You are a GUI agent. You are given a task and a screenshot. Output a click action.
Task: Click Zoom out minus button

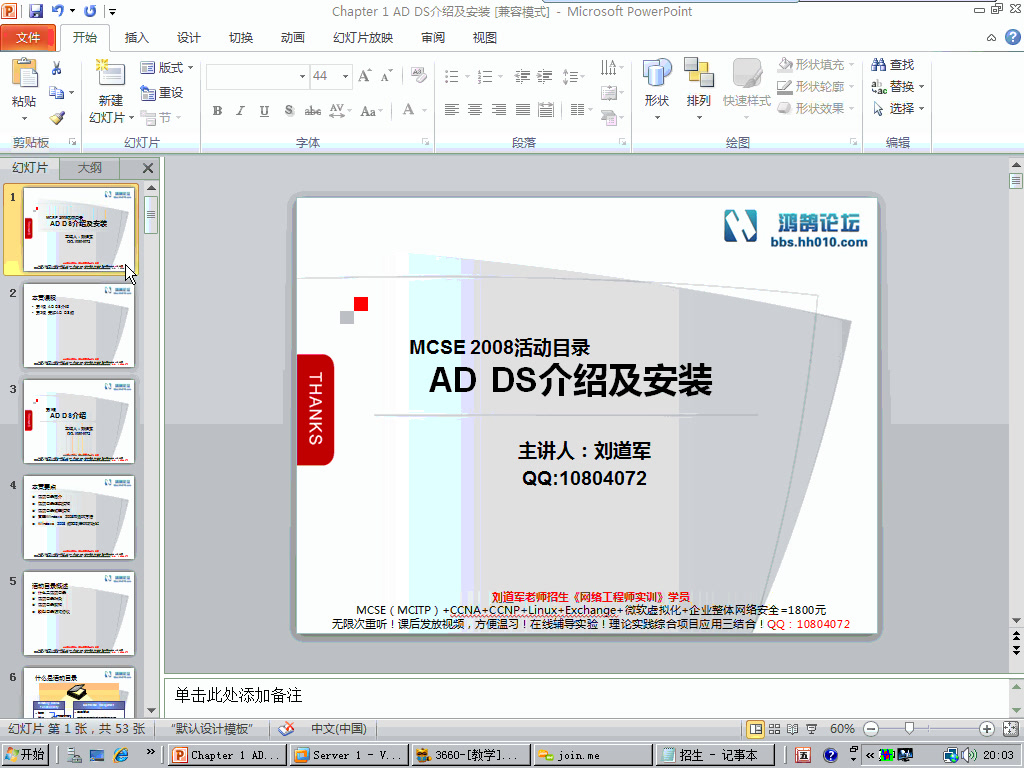click(871, 729)
